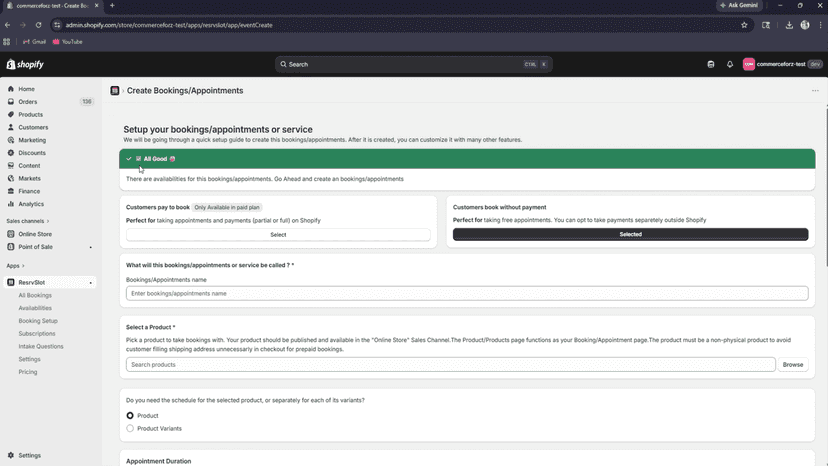Go to Availabilities in ResrvSlot menu
This screenshot has height=466, width=828.
tap(35, 308)
